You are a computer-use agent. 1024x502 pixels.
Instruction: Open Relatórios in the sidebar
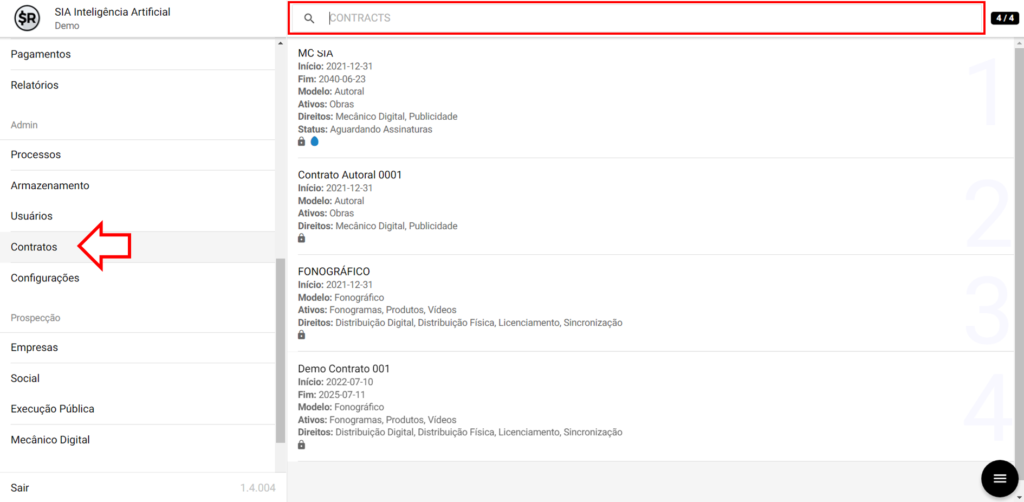35,85
